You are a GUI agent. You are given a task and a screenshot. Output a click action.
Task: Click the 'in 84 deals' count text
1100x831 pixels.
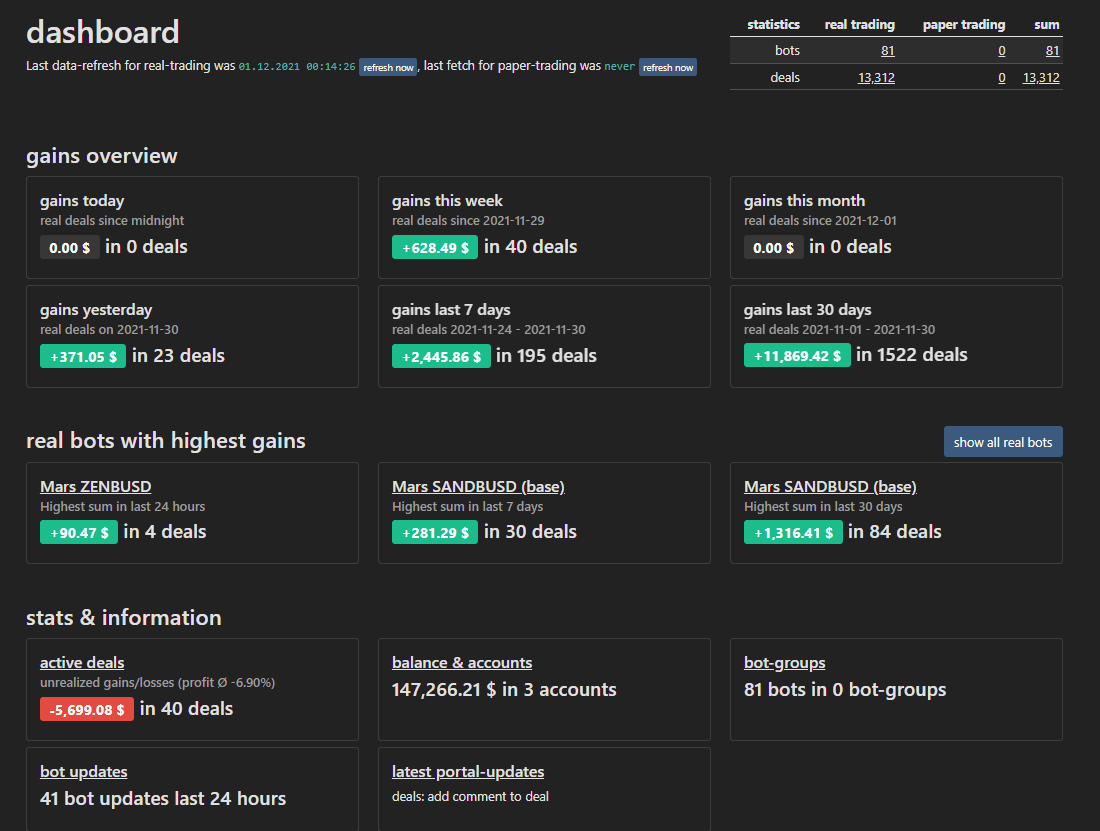click(894, 532)
